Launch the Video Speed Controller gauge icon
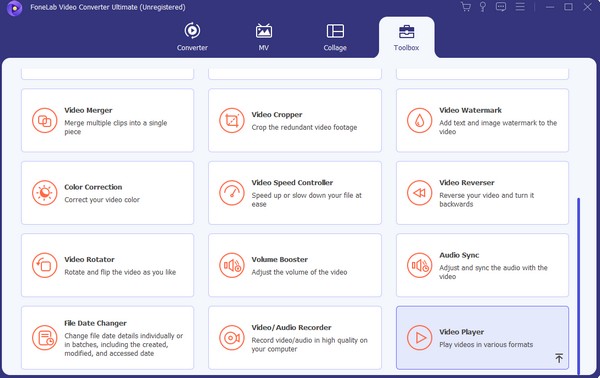 point(232,193)
